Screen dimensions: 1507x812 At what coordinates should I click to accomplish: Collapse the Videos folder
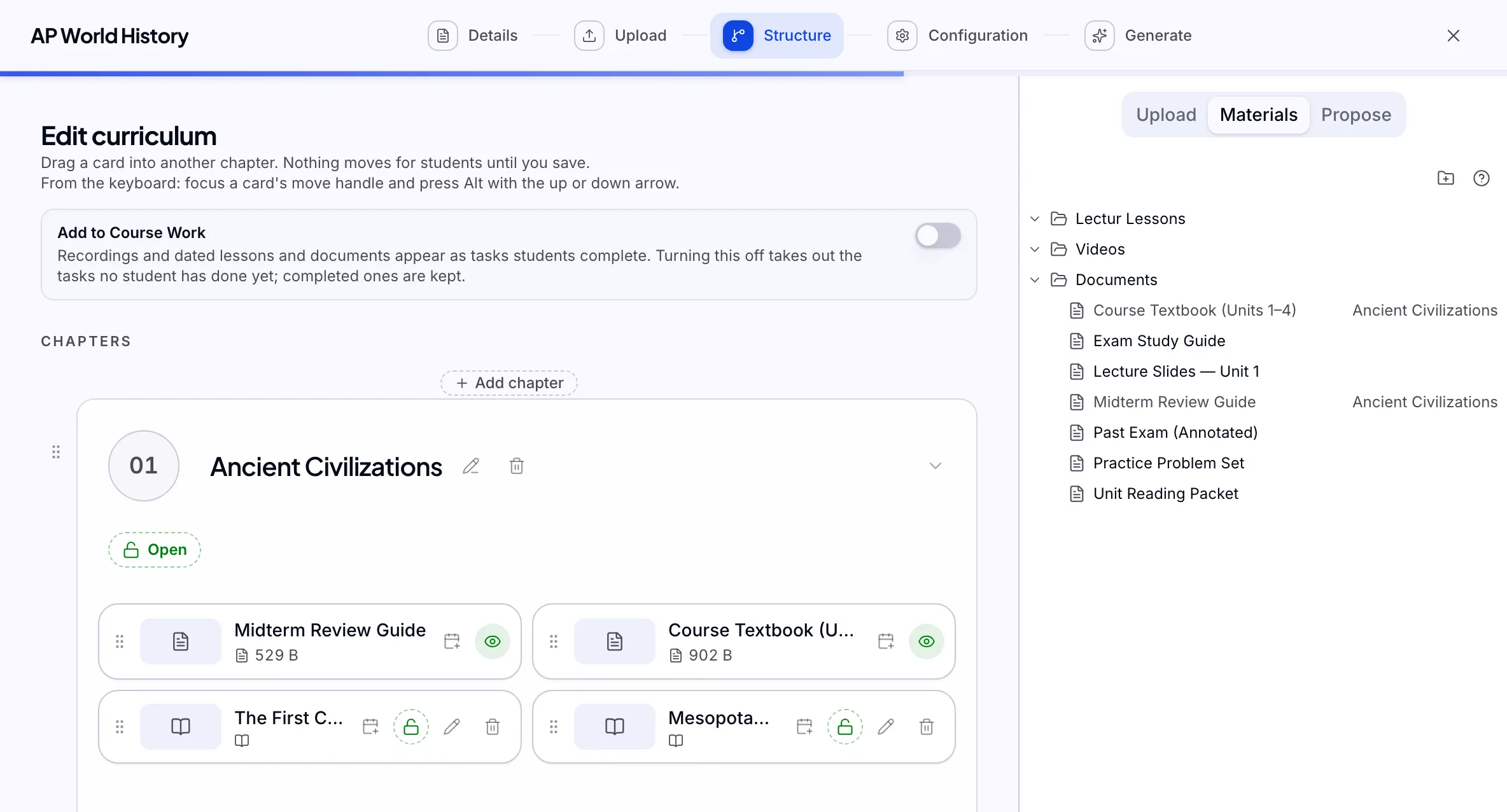[x=1035, y=249]
